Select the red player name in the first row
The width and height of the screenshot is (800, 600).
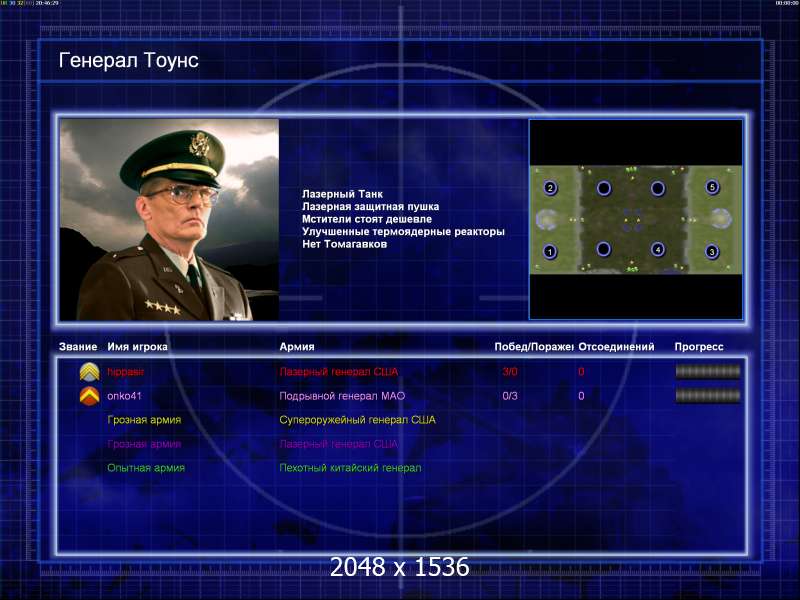coord(126,372)
